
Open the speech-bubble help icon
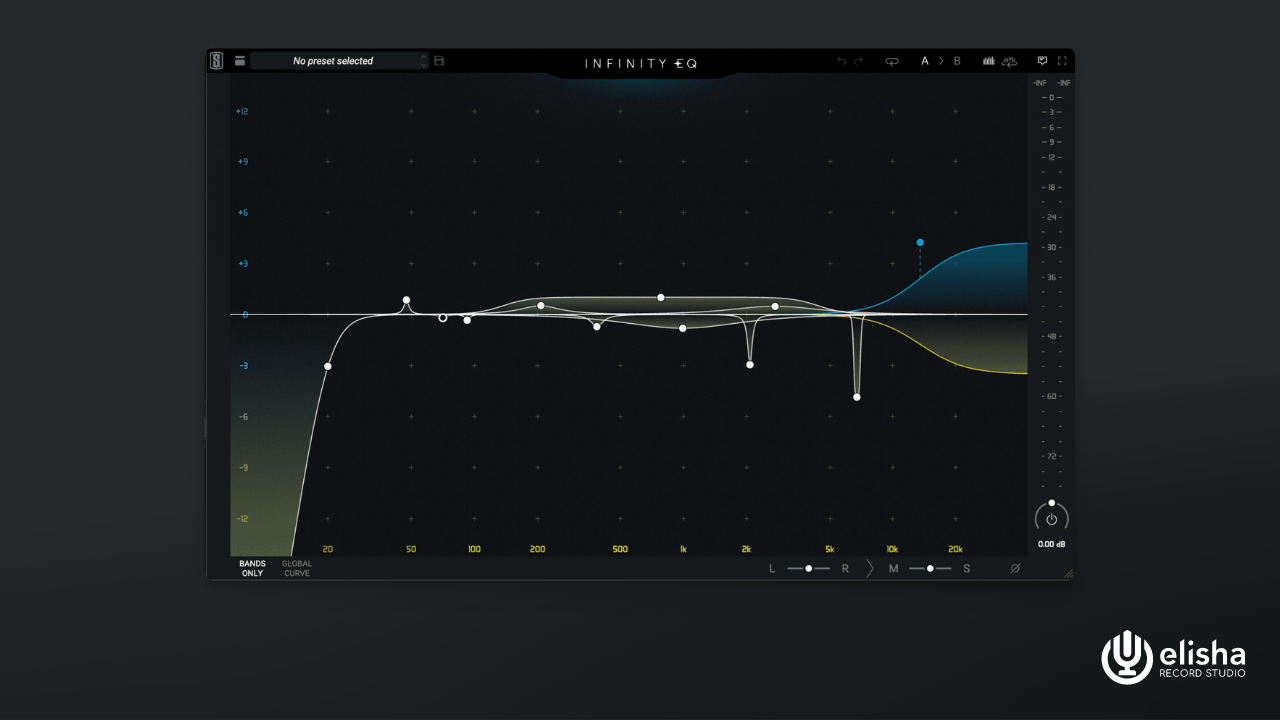1042,61
